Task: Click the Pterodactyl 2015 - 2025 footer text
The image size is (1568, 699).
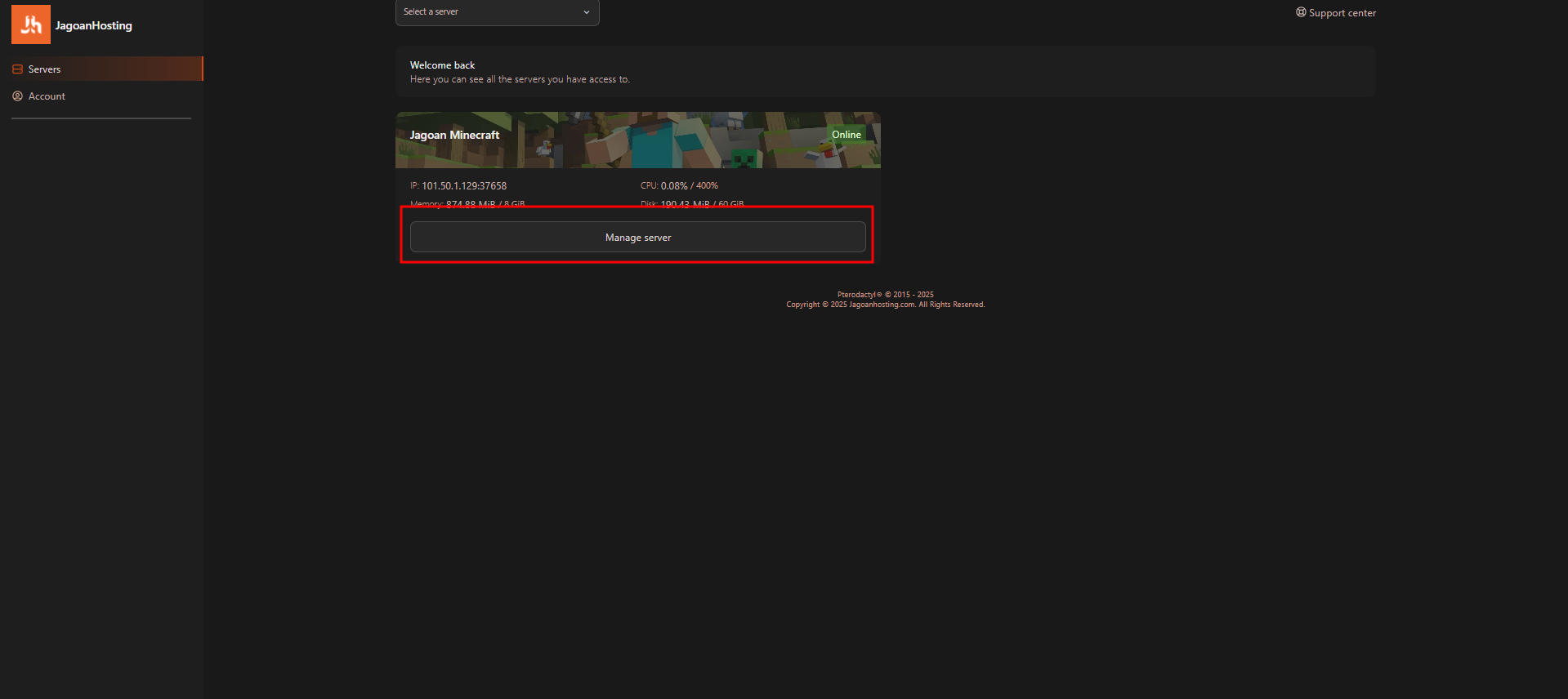Action: (x=886, y=295)
